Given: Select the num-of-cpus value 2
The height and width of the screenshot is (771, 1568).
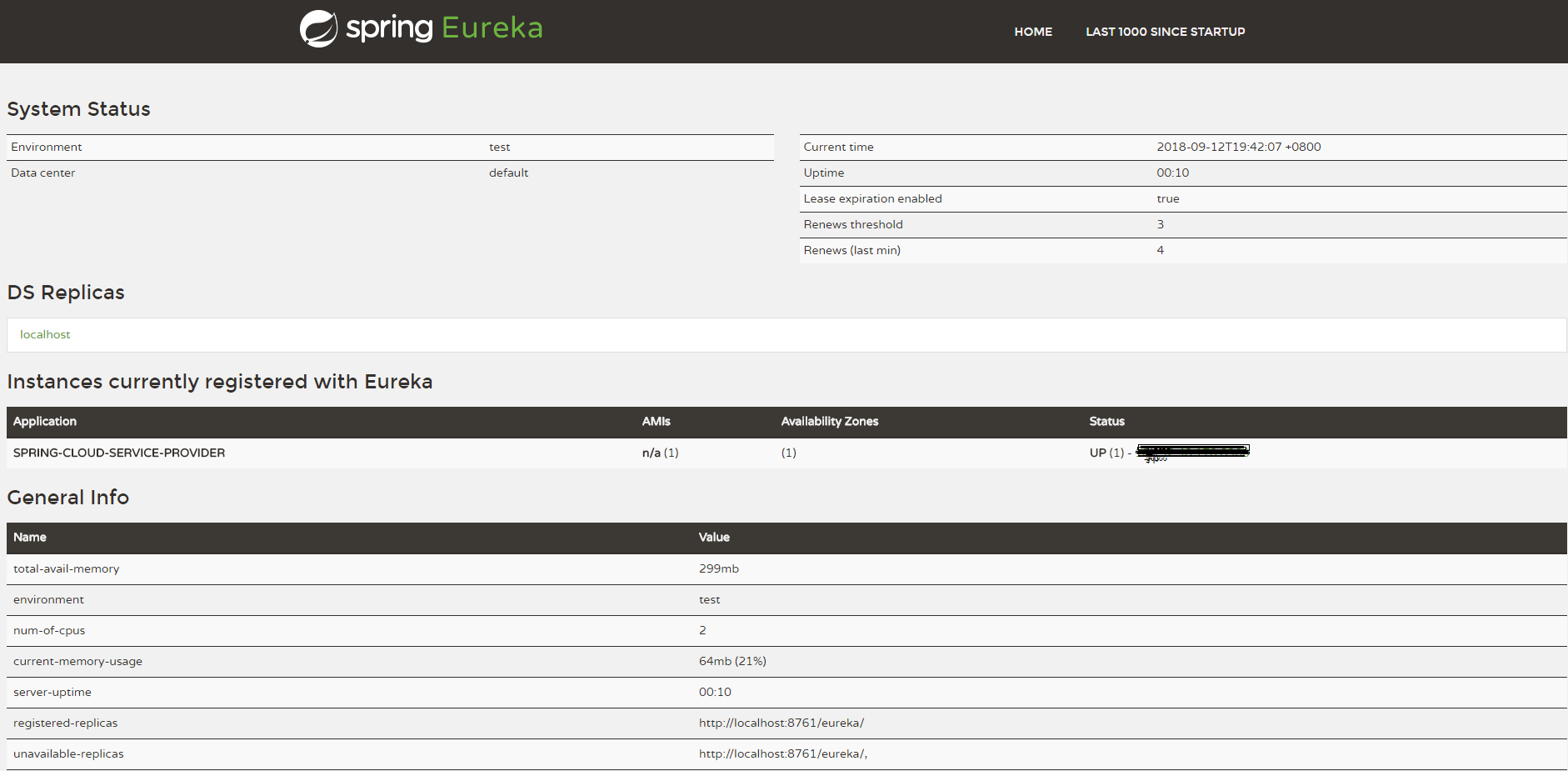Looking at the screenshot, I should point(702,630).
